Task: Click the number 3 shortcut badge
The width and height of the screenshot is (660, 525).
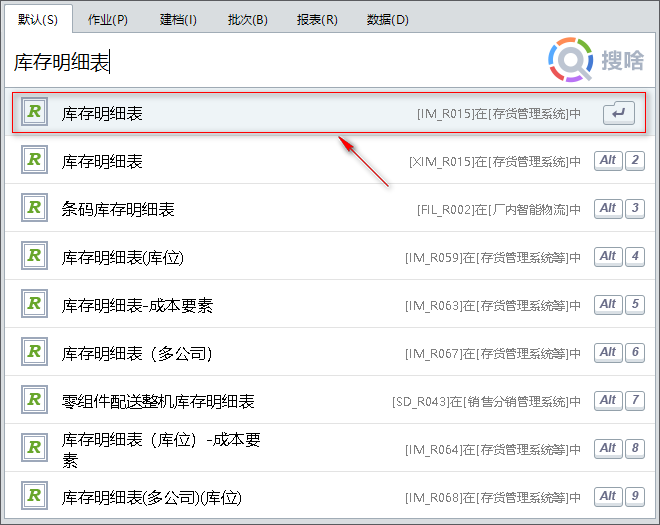Action: pyautogui.click(x=635, y=209)
